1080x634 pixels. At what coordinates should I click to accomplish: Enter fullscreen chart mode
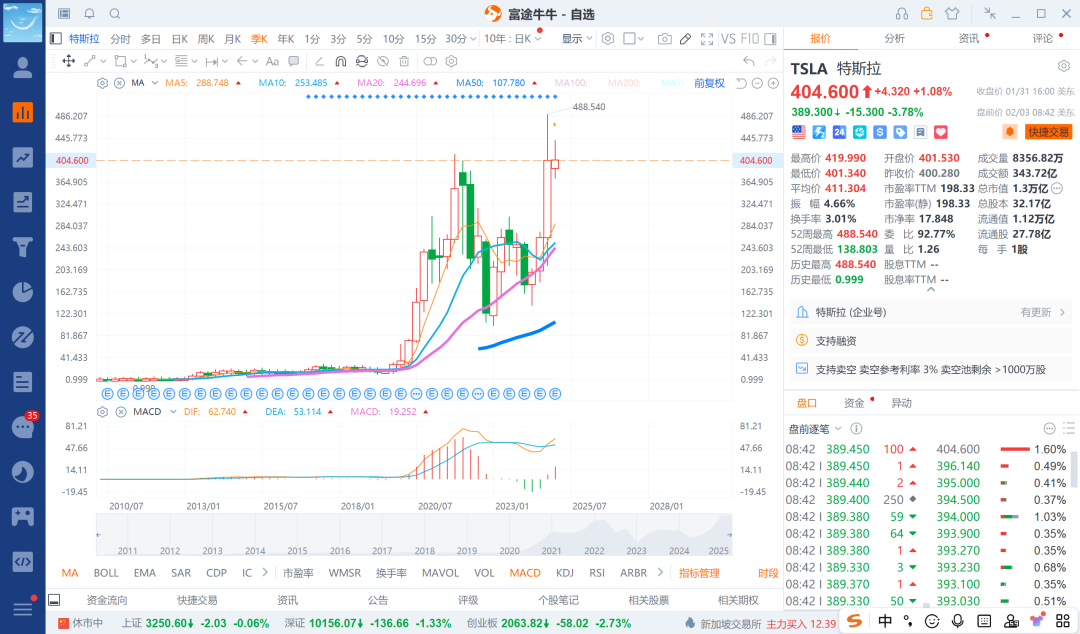(x=707, y=39)
